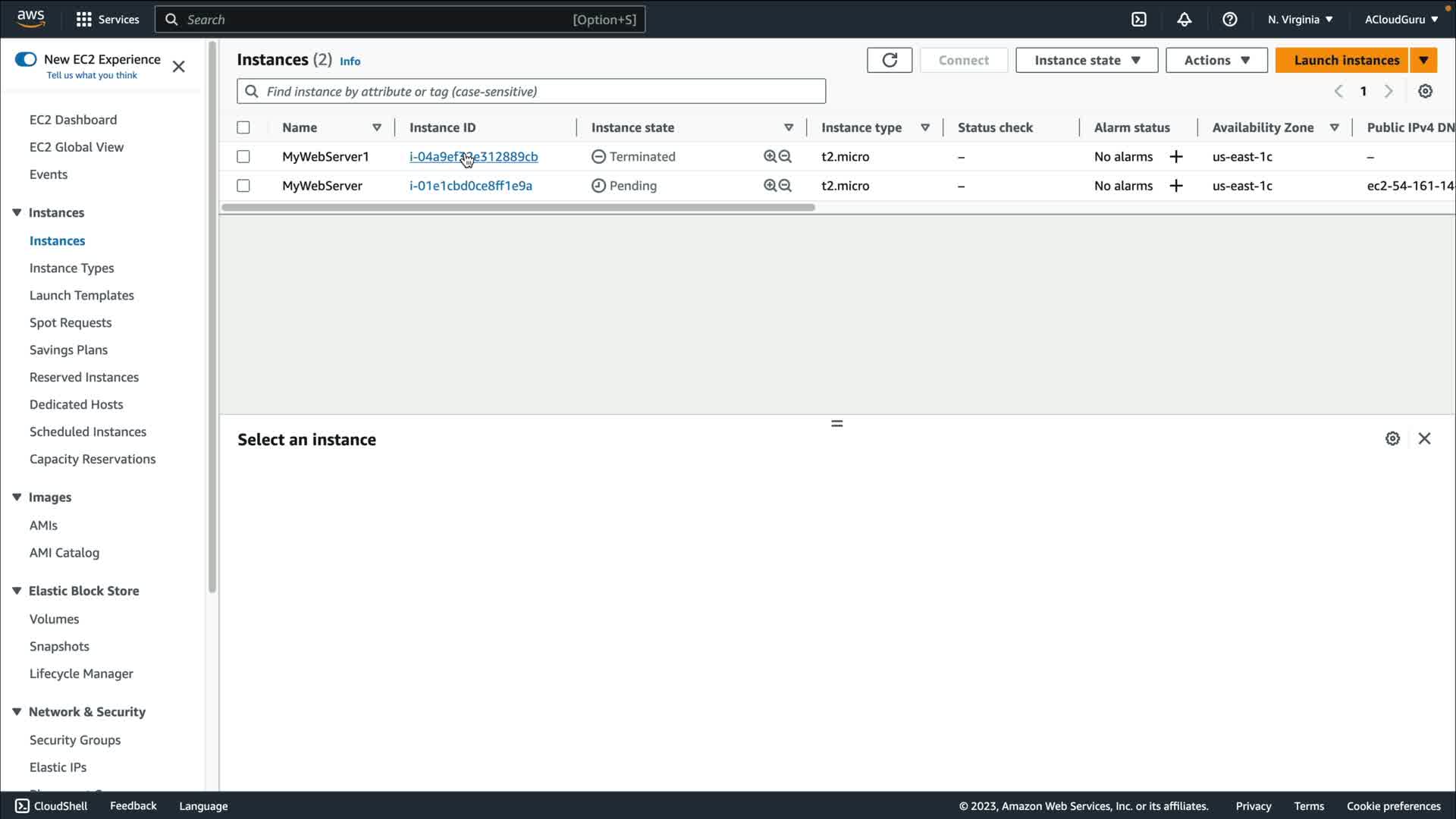
Task: Click the horizontal table scrollbar
Action: [x=518, y=207]
